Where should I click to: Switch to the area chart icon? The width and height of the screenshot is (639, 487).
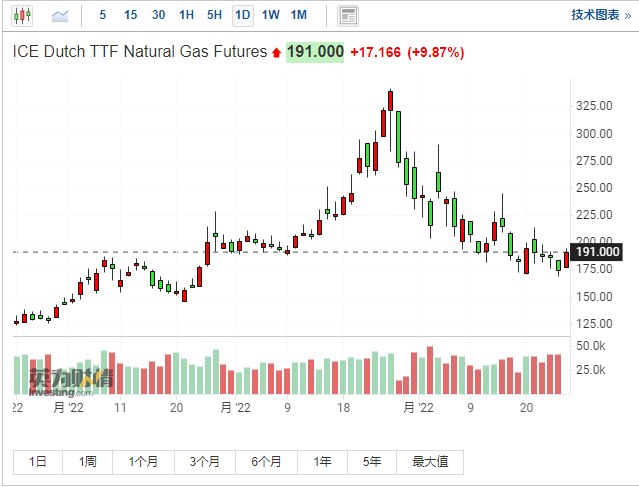click(61, 15)
